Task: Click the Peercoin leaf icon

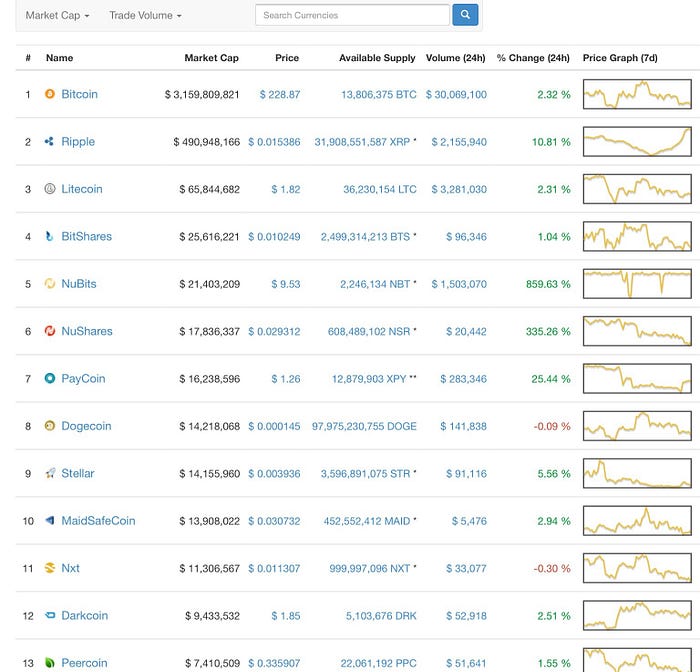Action: click(x=50, y=663)
